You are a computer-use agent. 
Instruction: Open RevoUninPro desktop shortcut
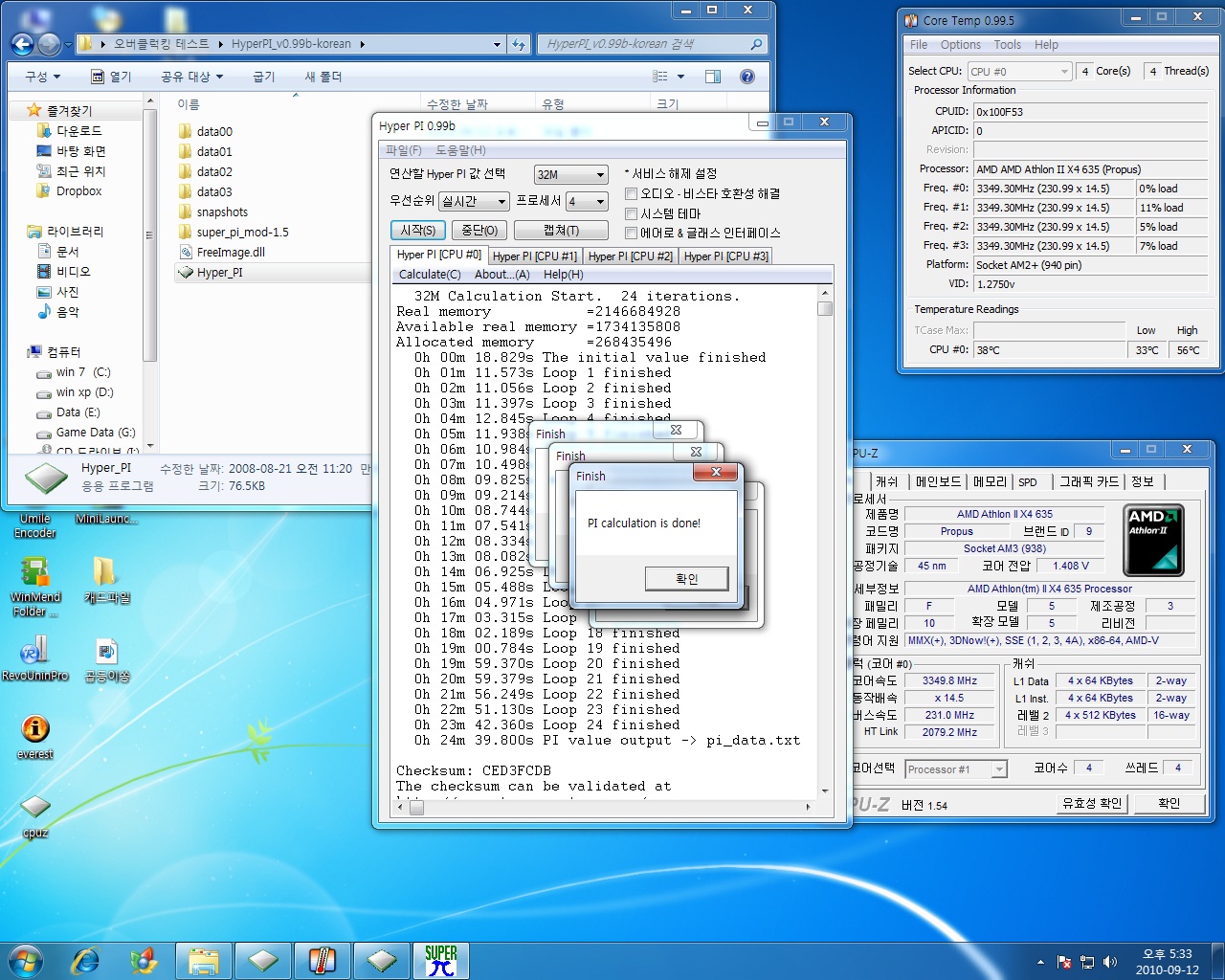[35, 658]
